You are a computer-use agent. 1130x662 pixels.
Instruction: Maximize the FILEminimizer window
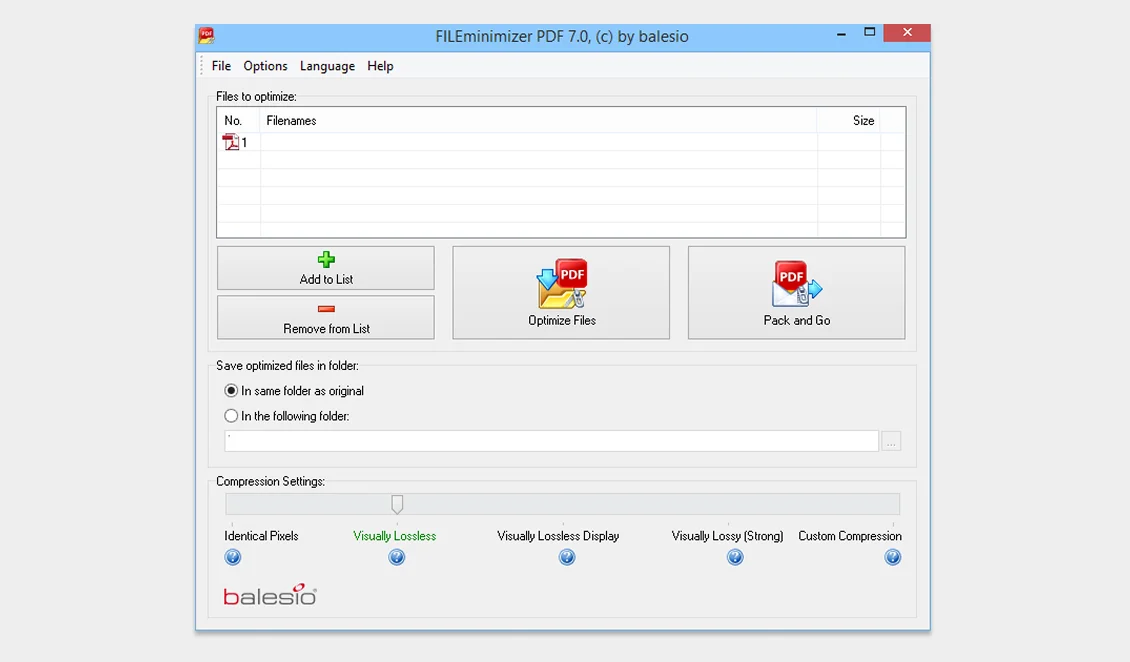[870, 32]
